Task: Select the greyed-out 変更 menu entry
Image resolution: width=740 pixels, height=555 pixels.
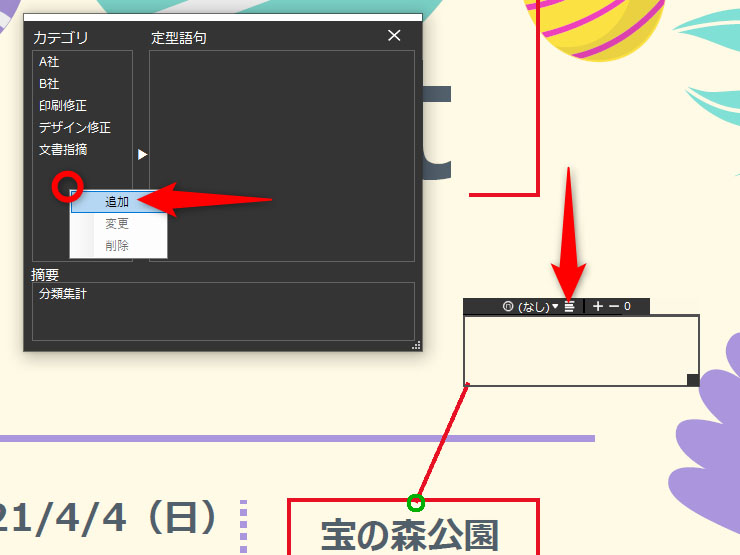Action: [x=118, y=223]
